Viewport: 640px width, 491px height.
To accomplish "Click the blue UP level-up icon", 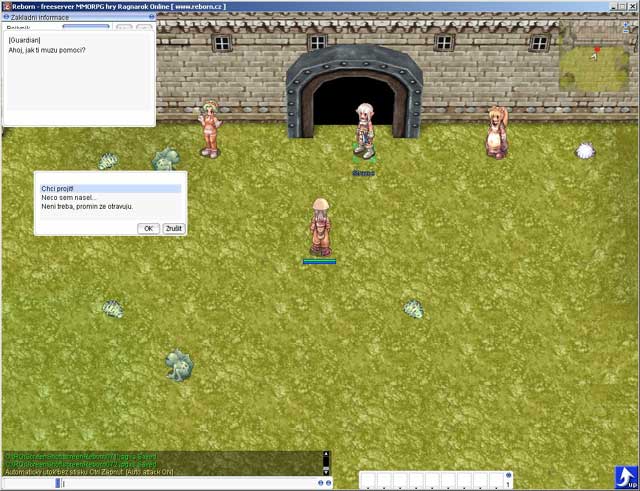I will 625,477.
